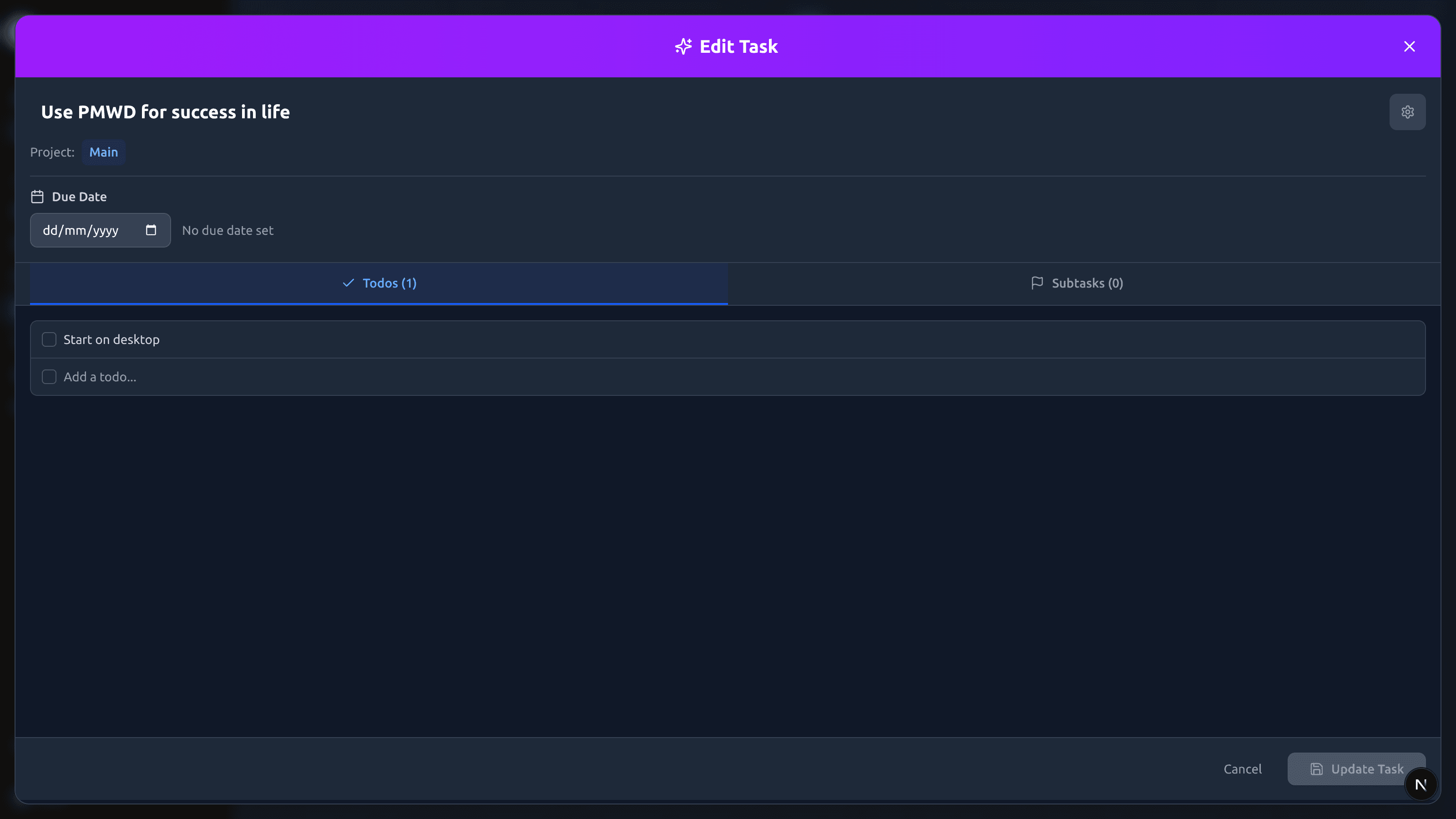This screenshot has width=1456, height=819.
Task: Click the Next.js N badge icon
Action: point(1421,784)
